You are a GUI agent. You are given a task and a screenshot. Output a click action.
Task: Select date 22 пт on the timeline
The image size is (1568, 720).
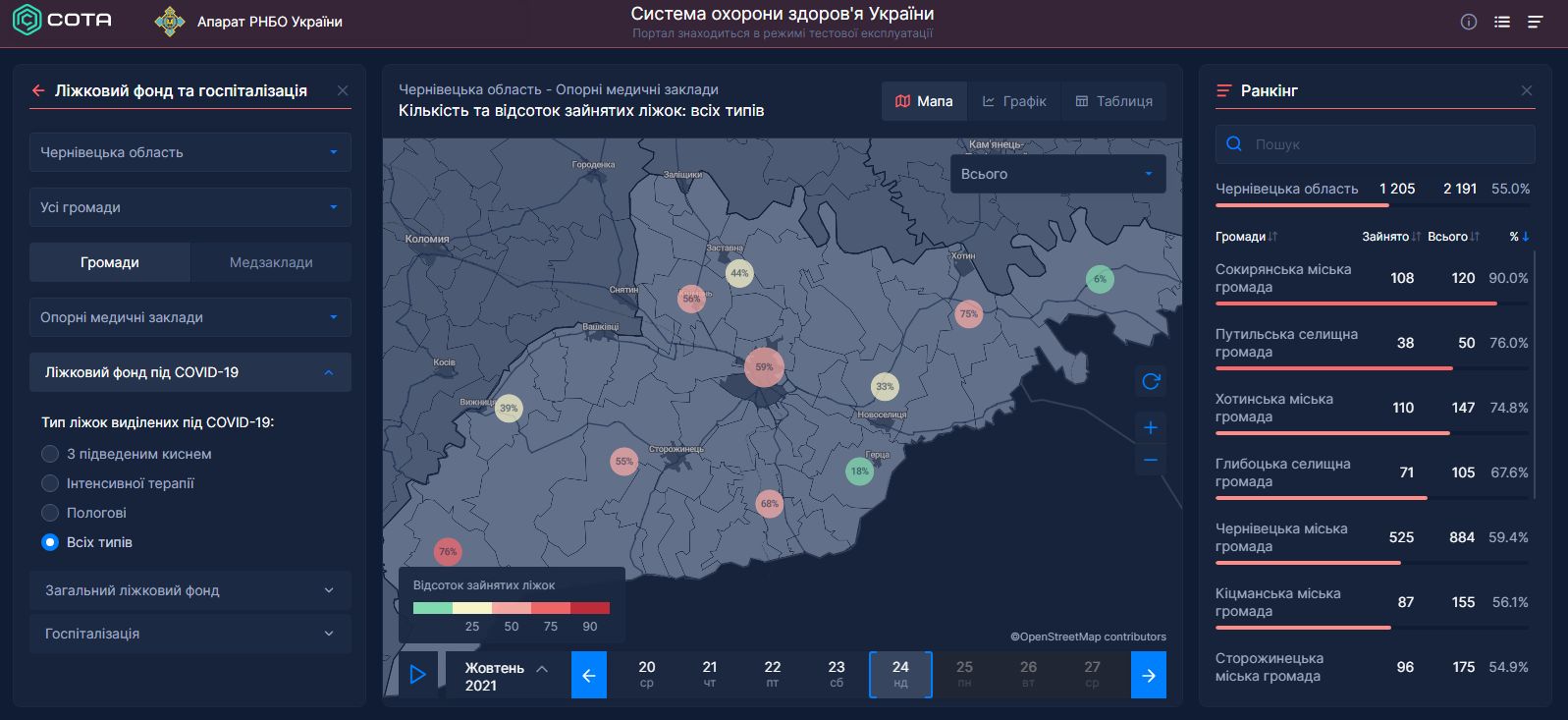click(773, 674)
